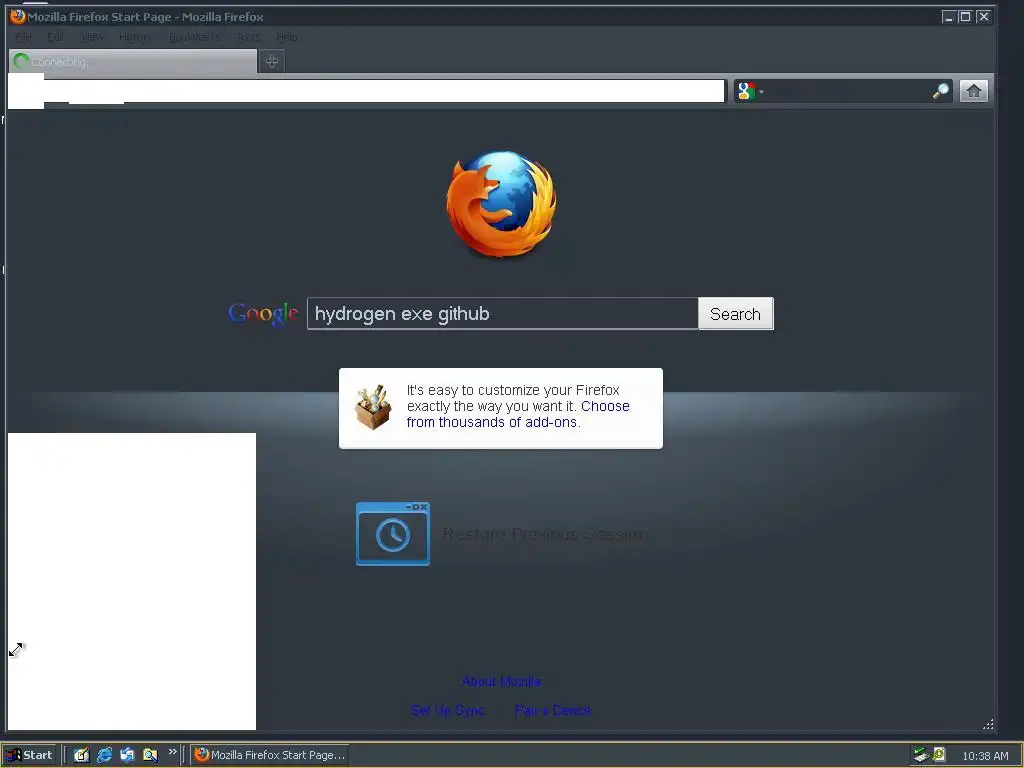Click the network tray icon
1024x768 pixels.
point(921,755)
